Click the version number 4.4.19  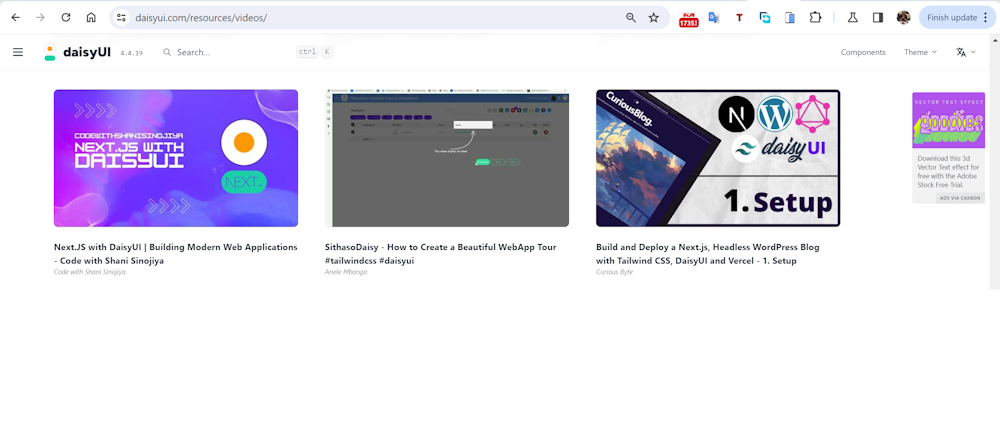click(131, 53)
